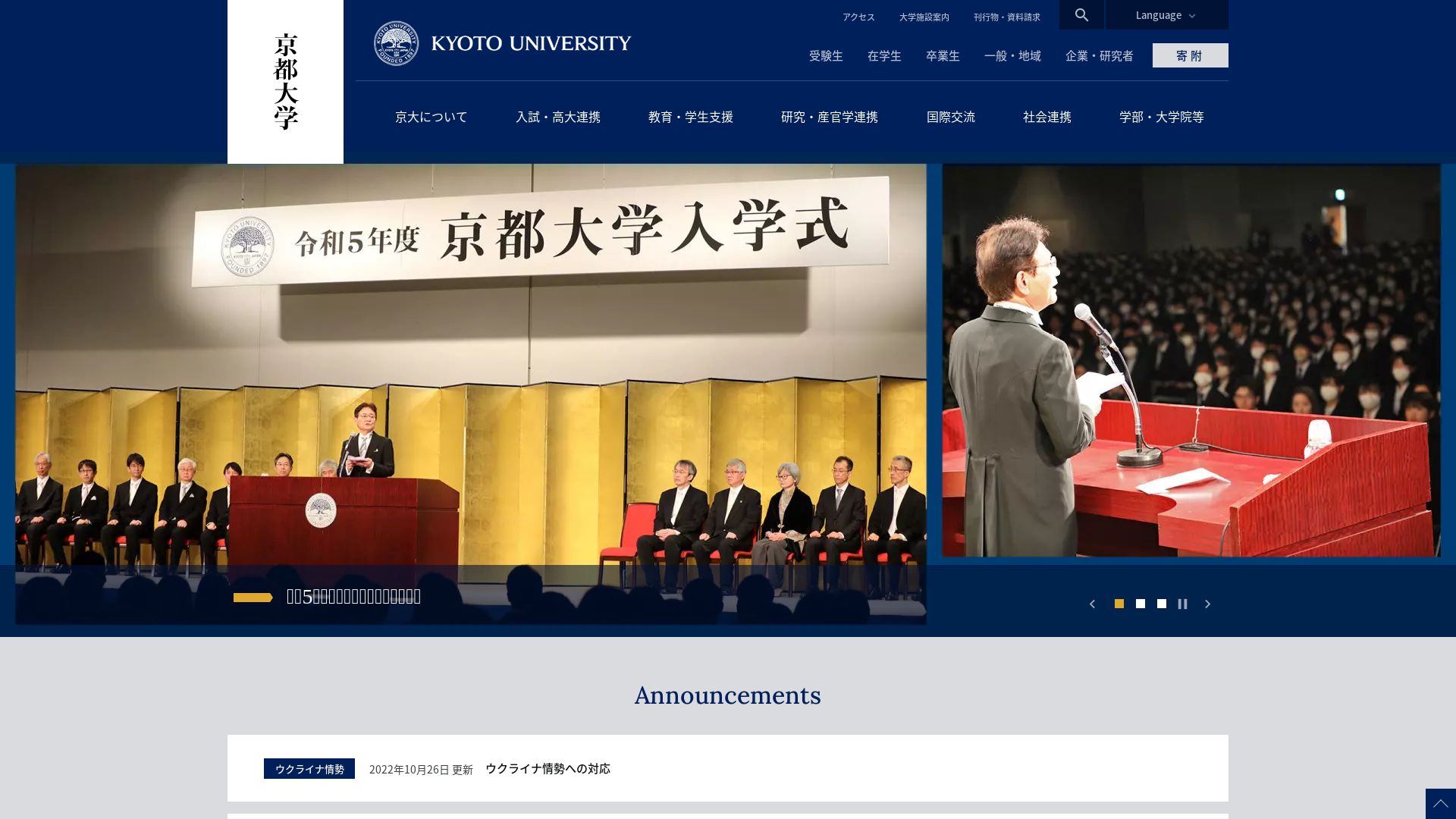Open the 研究・産官学連携 menu

coord(829,117)
